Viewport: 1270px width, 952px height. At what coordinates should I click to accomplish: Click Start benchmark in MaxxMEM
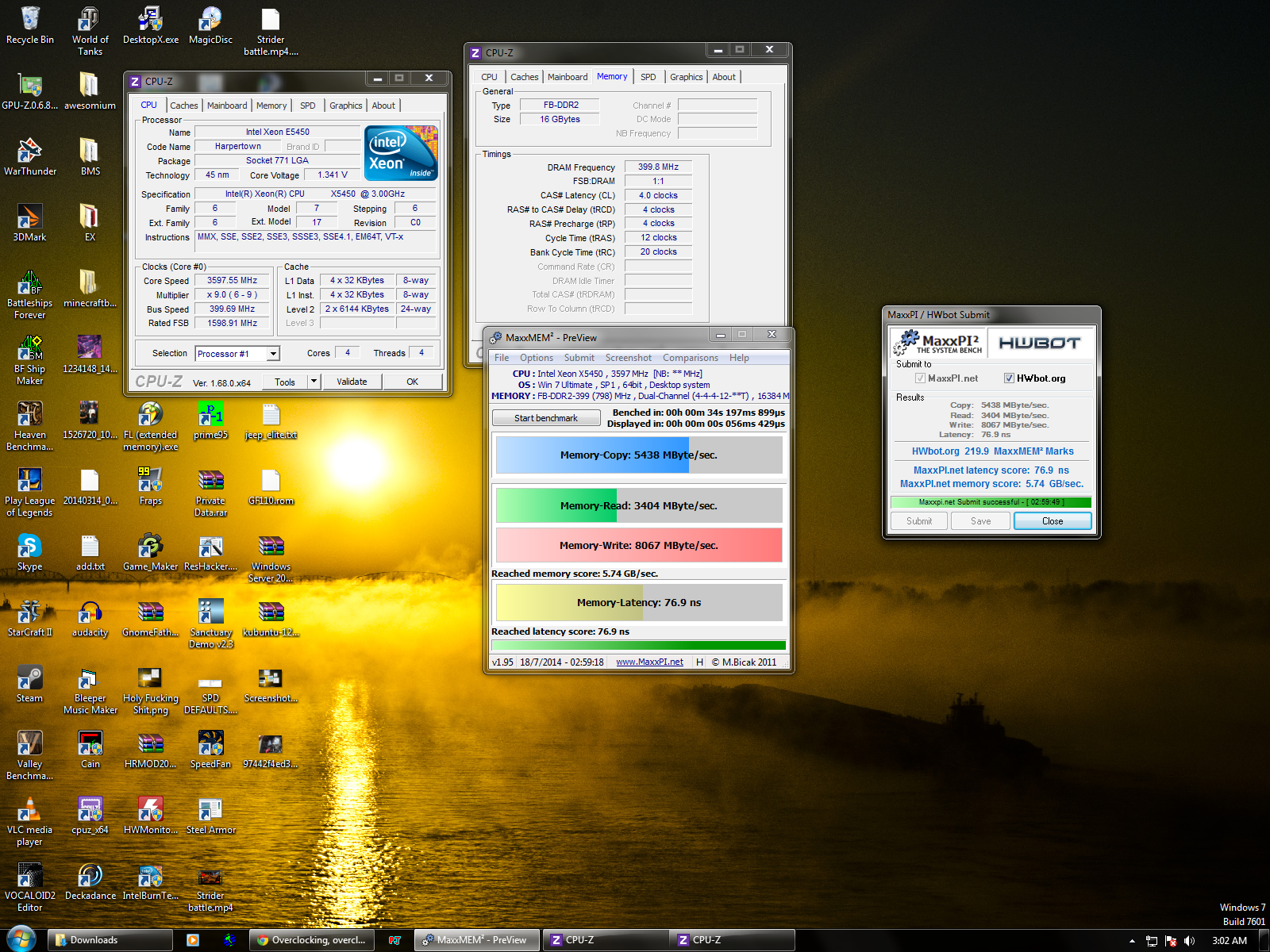(x=546, y=418)
